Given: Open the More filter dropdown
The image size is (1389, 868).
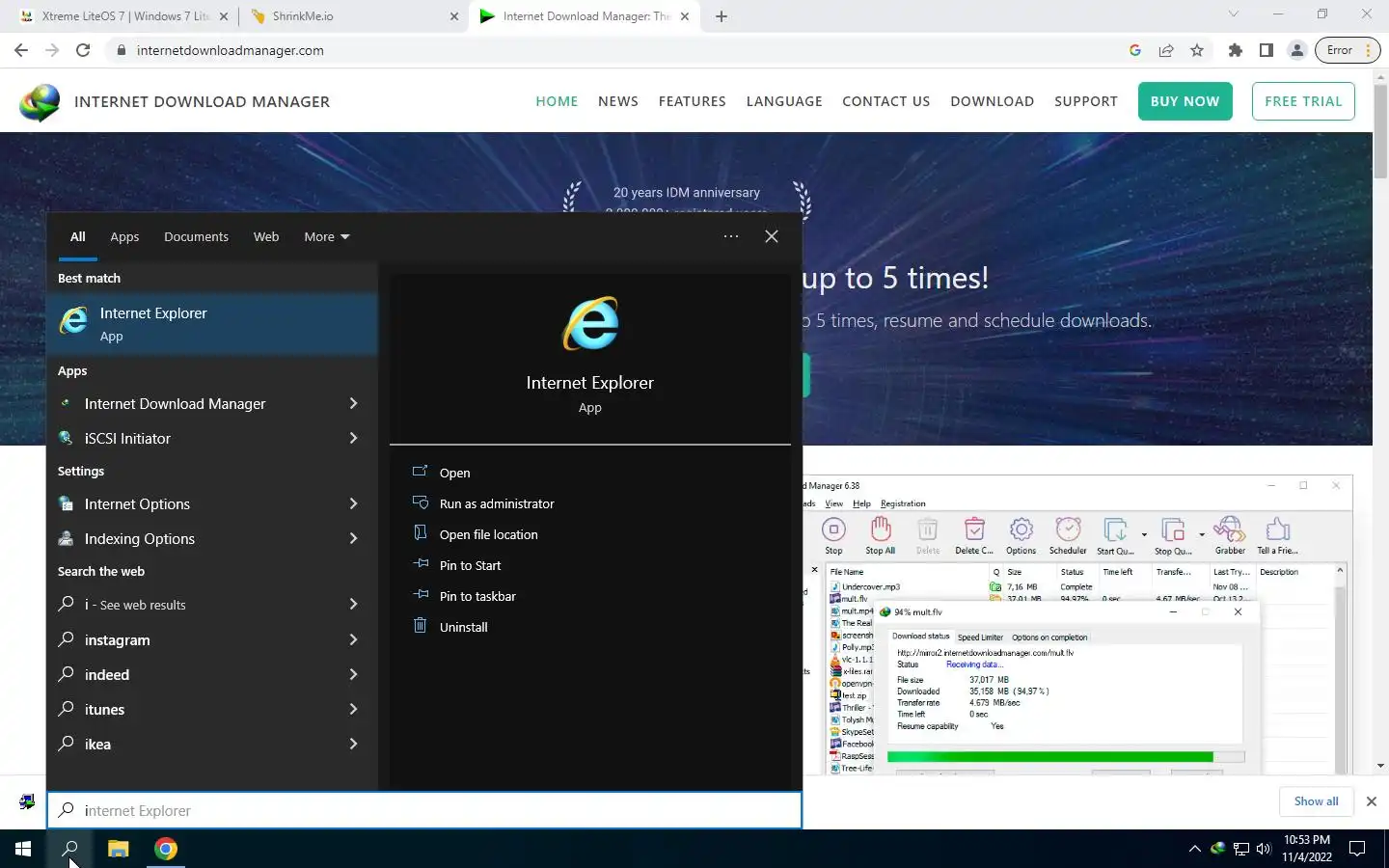Looking at the screenshot, I should tap(326, 236).
